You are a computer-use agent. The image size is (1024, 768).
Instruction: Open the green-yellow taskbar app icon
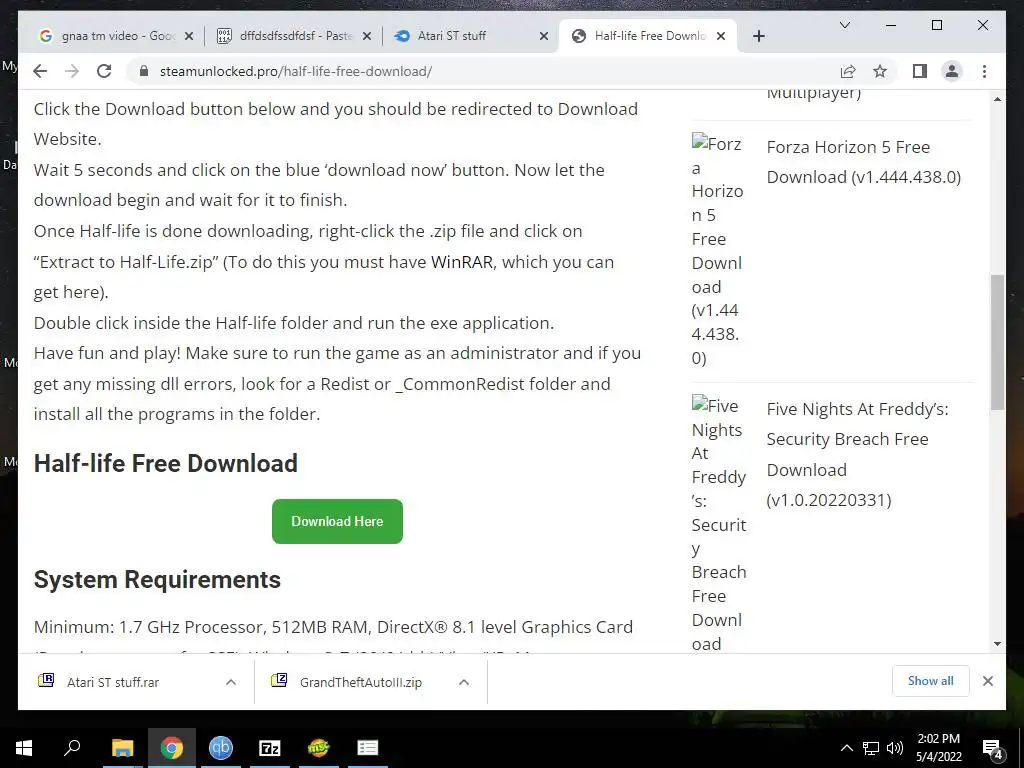coord(319,748)
